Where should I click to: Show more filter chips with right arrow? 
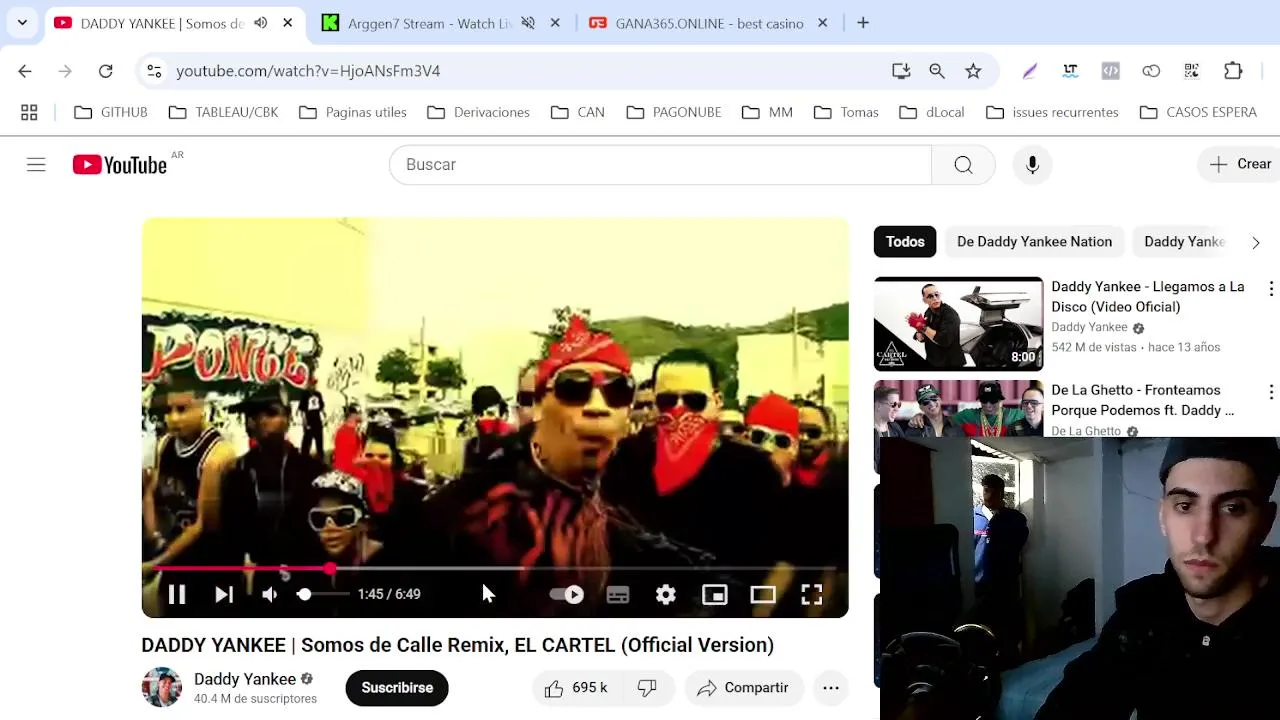pos(1256,242)
